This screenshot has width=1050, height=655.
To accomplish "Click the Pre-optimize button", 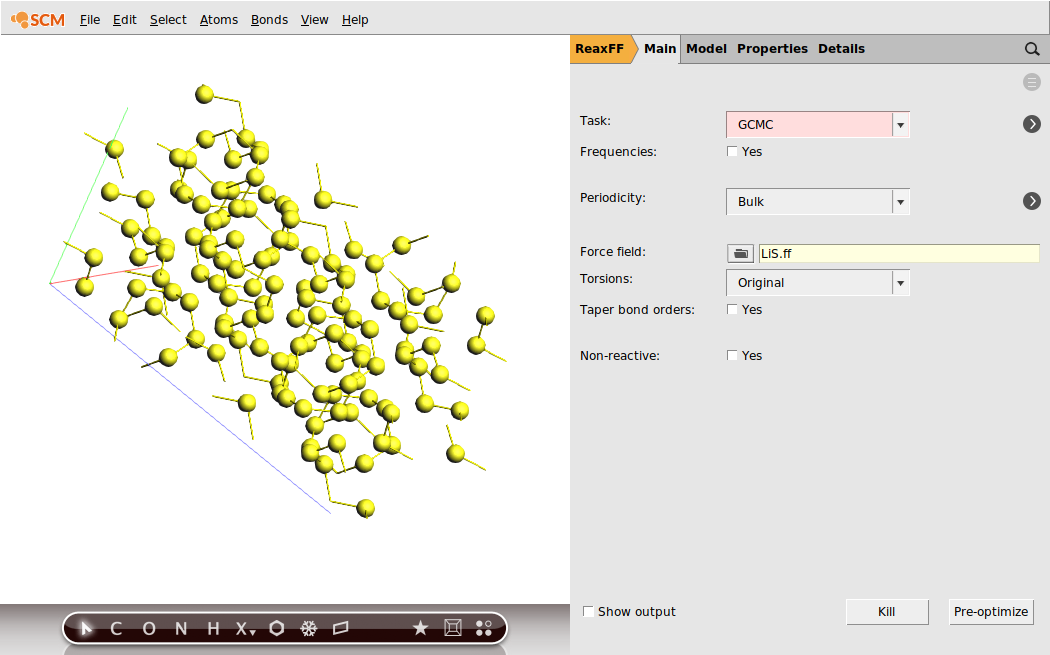I will click(991, 611).
